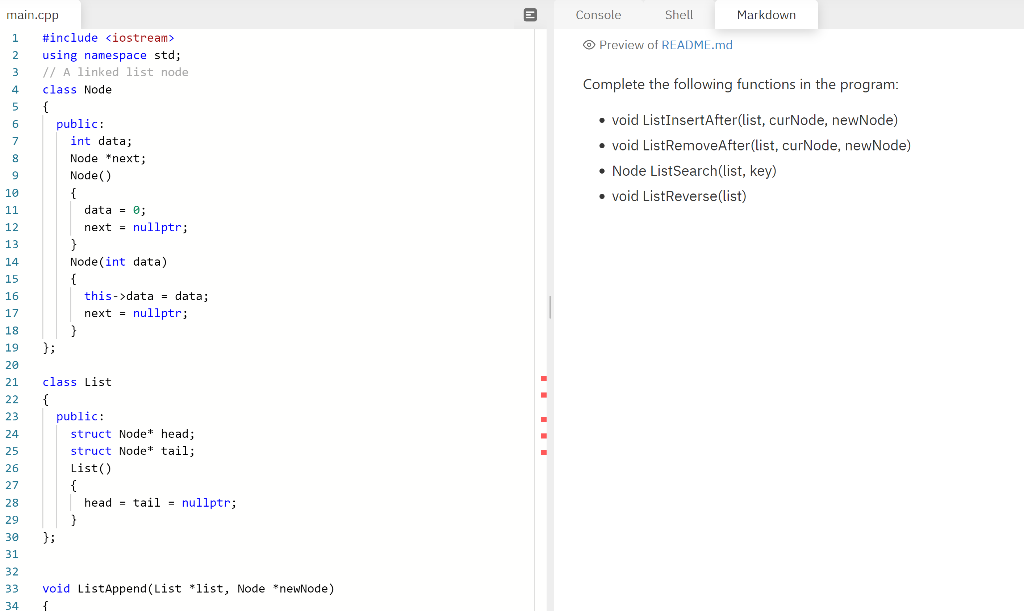Place cursor on the include iostream directive
The width and height of the screenshot is (1024, 611).
[x=111, y=37]
